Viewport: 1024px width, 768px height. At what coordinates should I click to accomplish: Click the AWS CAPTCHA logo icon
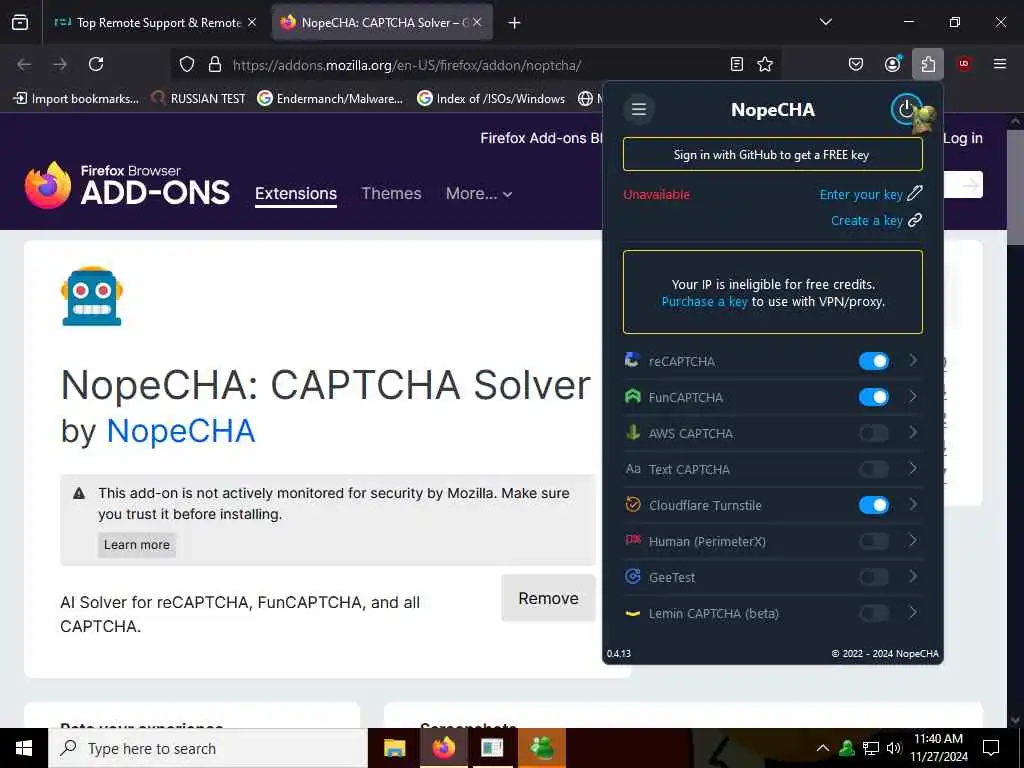[x=632, y=432]
